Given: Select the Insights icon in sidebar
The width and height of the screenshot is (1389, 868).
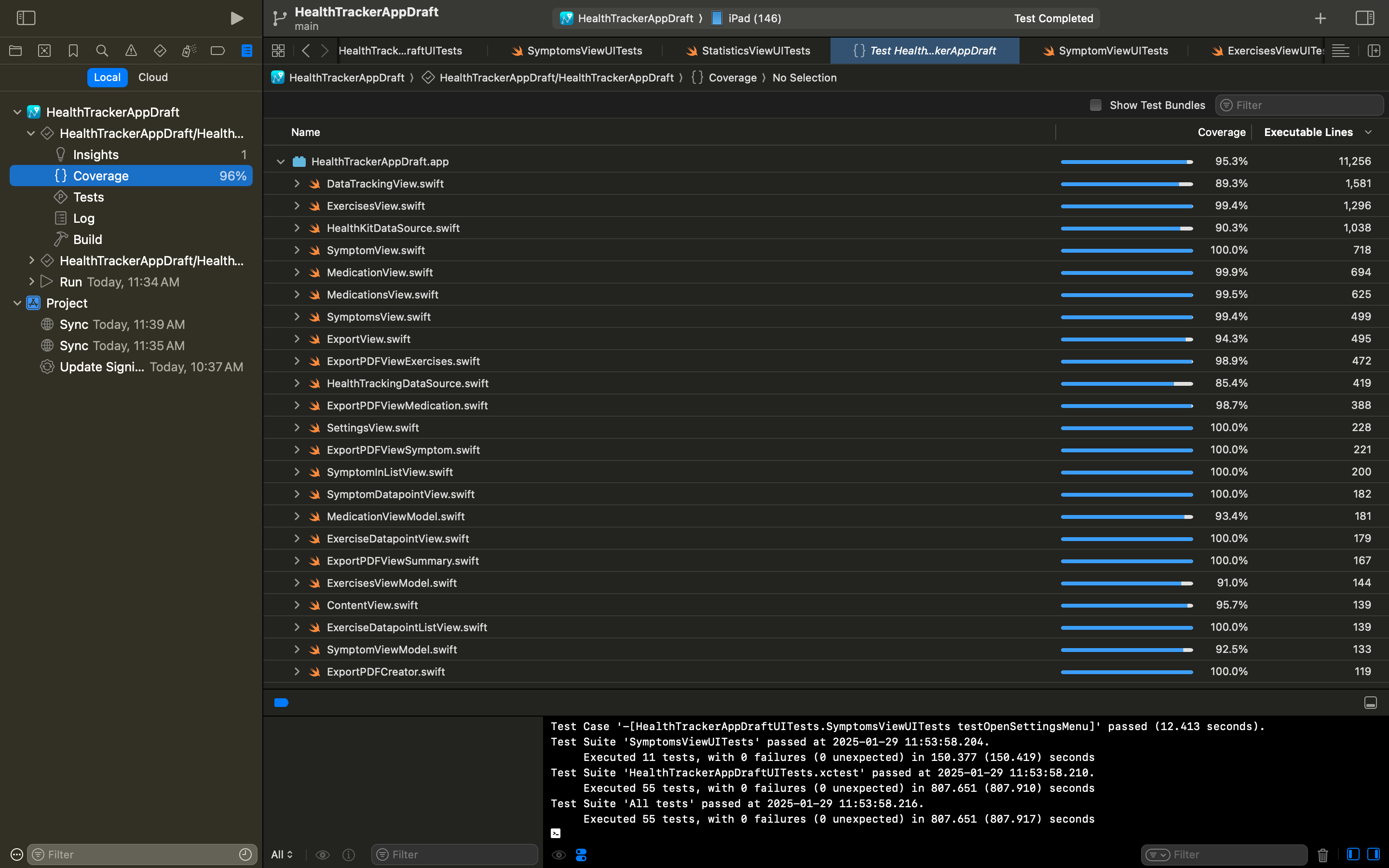Looking at the screenshot, I should pos(60,154).
